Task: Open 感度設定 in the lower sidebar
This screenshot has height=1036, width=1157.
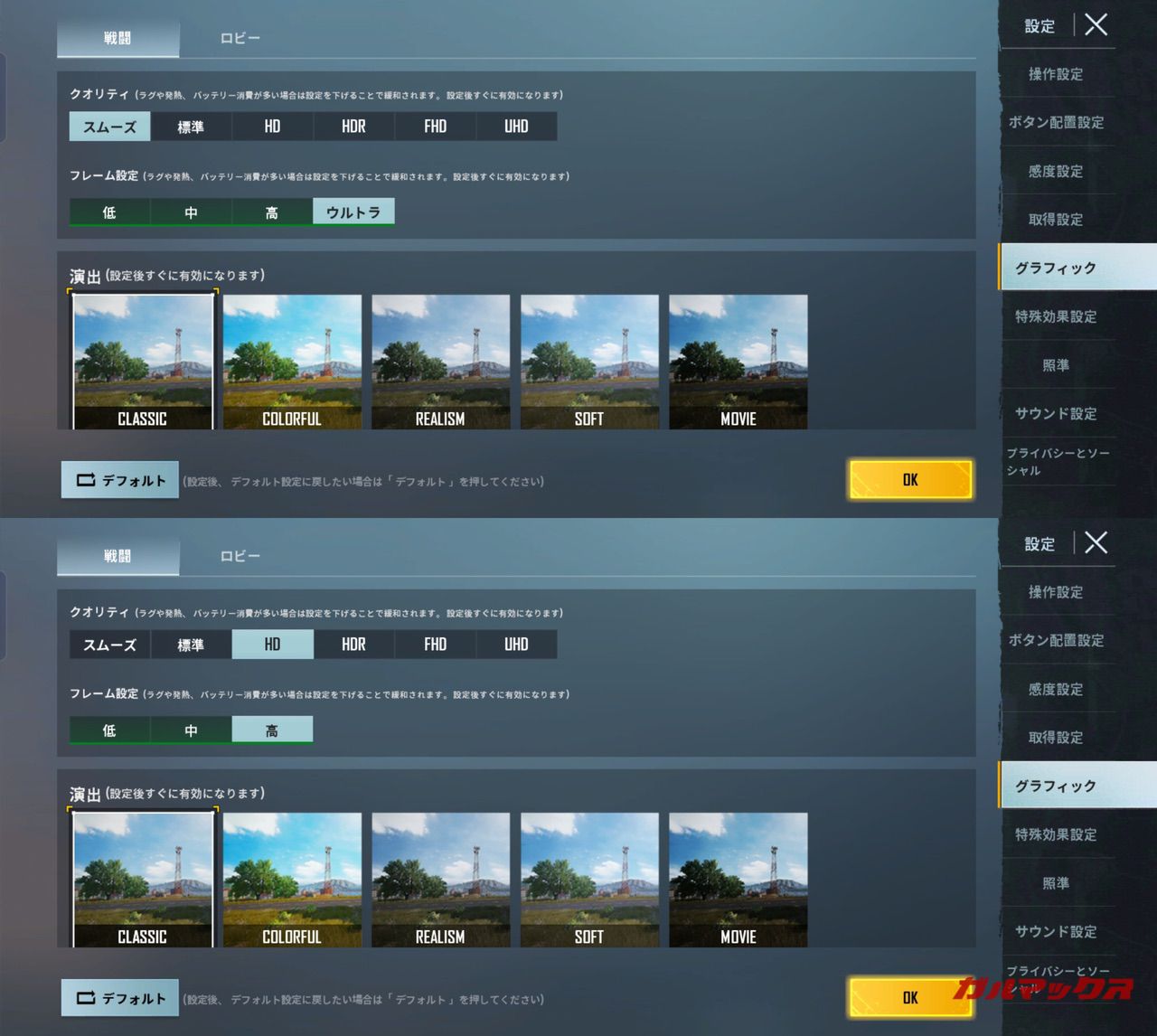Action: click(x=1055, y=689)
